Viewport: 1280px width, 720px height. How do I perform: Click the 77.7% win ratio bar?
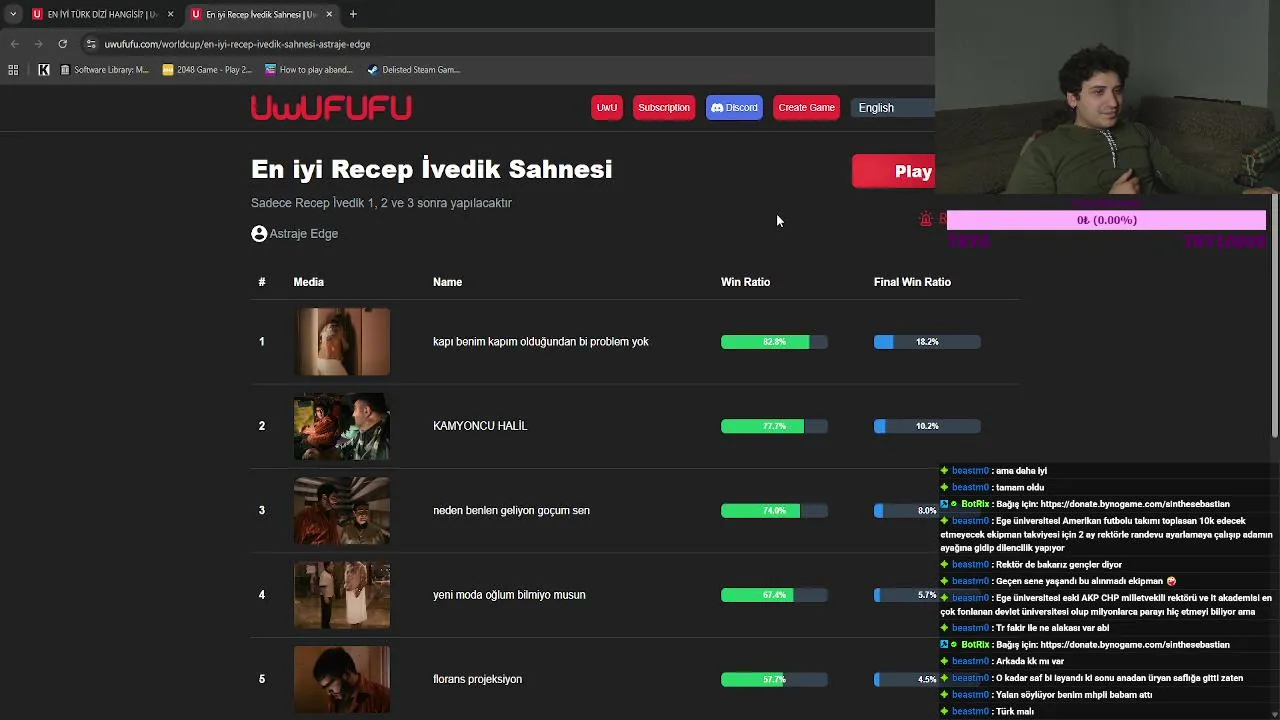[x=774, y=426]
